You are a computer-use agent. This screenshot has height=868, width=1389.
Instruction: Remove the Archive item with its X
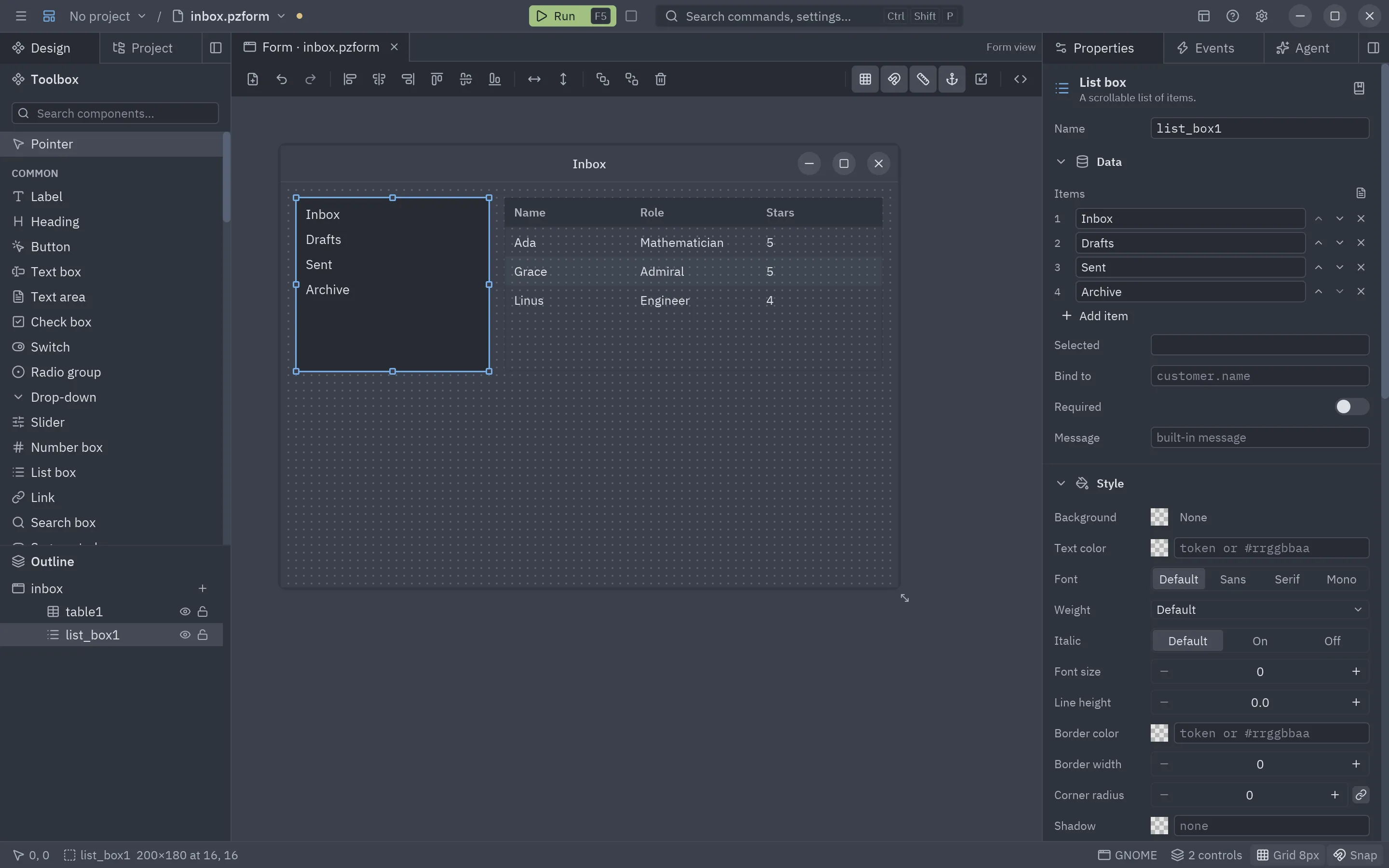tap(1360, 292)
